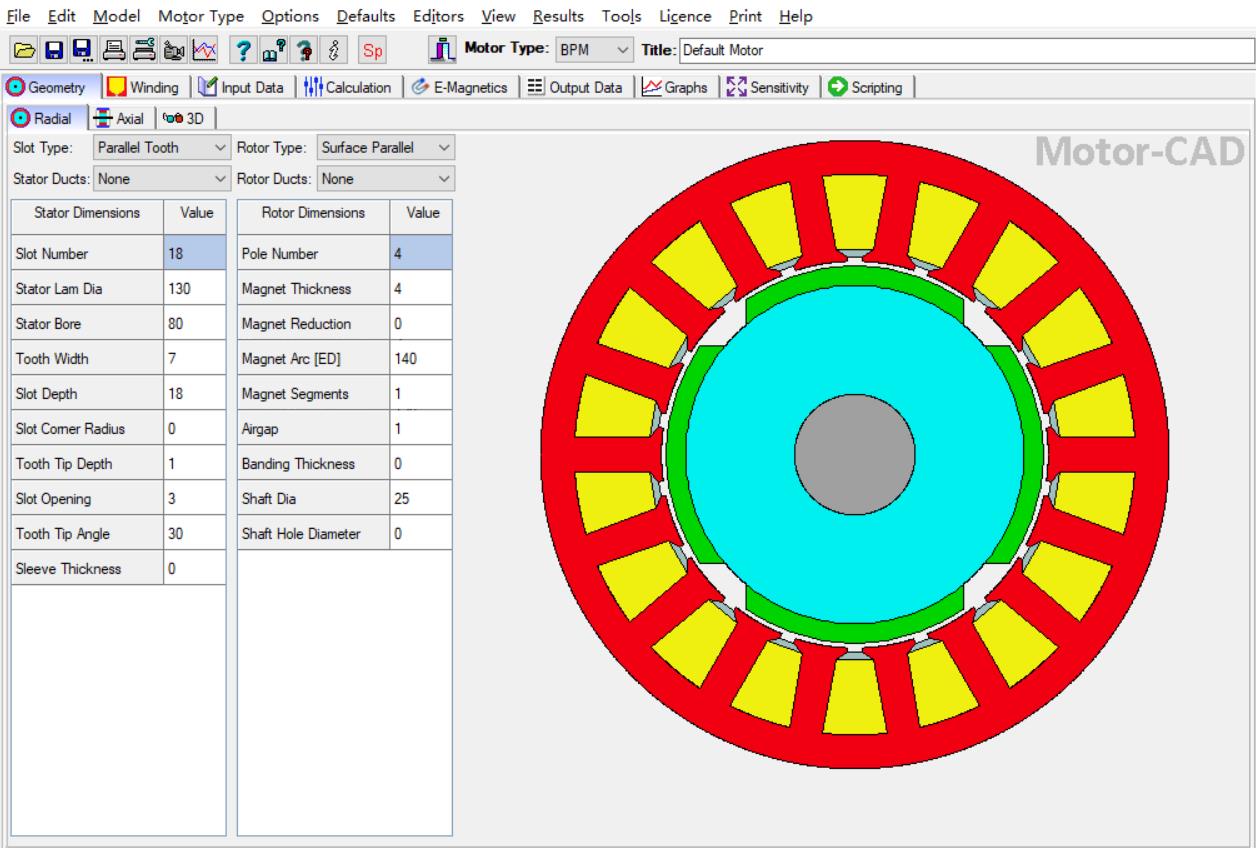Click the motor type icon beside Motor Type label
Viewport: 1256px width, 848px height.
tap(441, 48)
